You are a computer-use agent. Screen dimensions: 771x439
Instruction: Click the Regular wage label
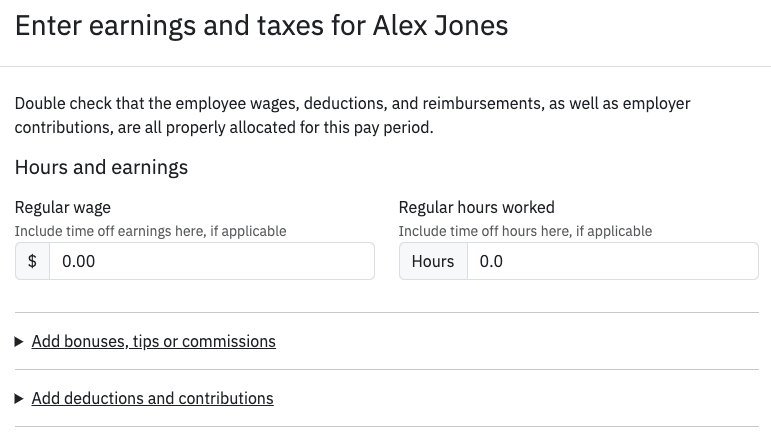[63, 208]
